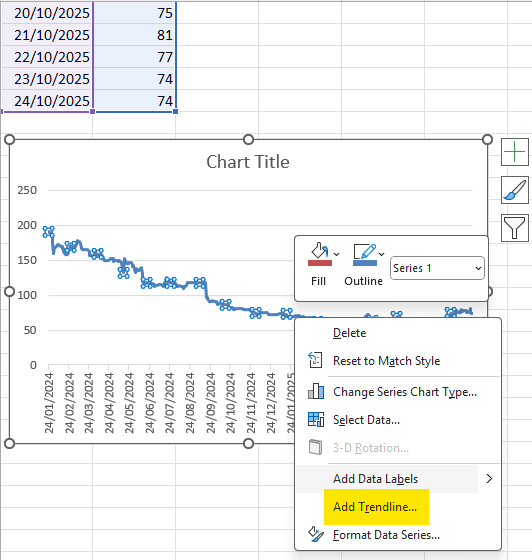The width and height of the screenshot is (532, 560).
Task: Select Reset to Match Style
Action: [x=386, y=361]
